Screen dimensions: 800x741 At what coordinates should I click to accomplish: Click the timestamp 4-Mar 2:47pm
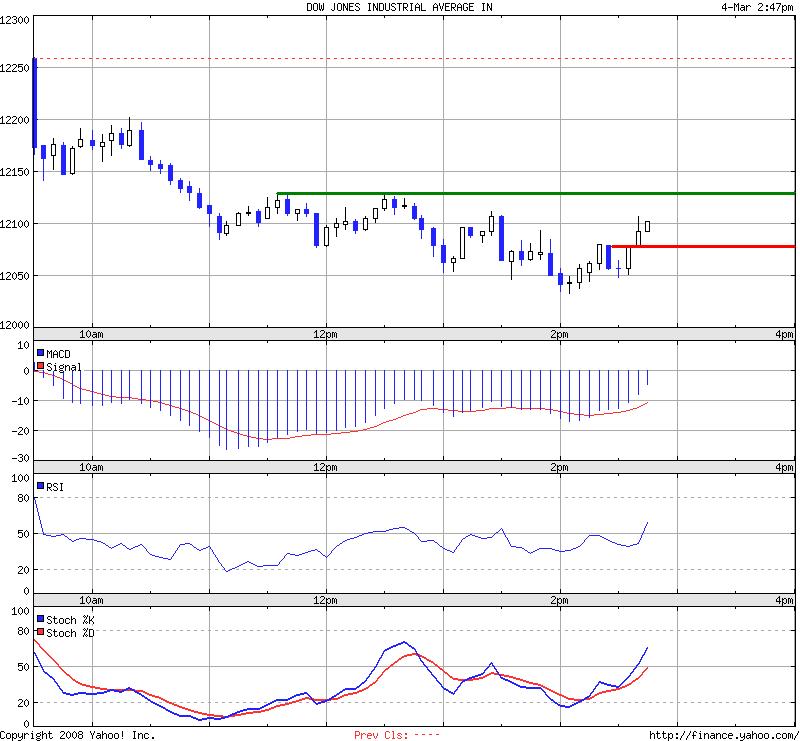point(757,7)
